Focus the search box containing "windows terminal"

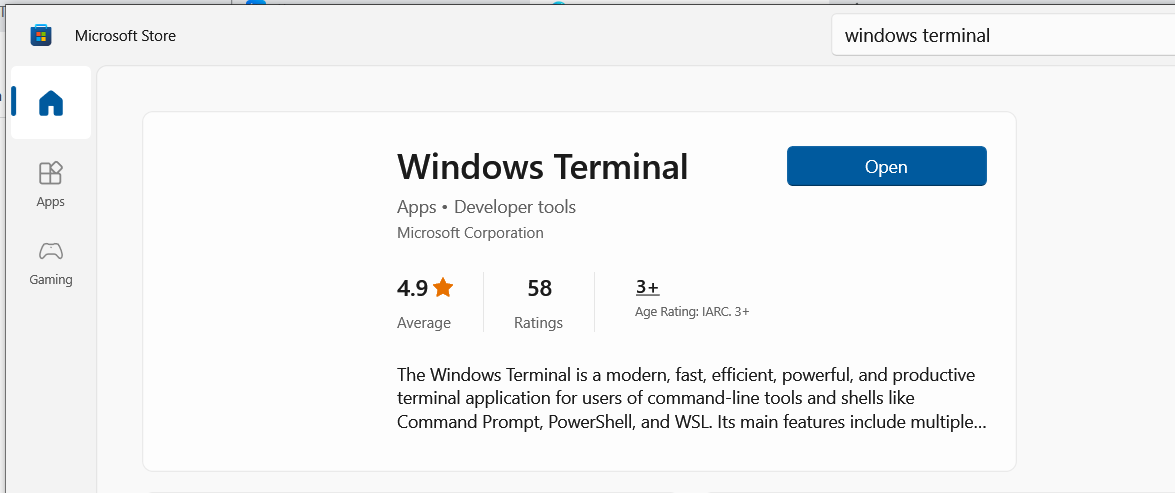click(x=1000, y=36)
